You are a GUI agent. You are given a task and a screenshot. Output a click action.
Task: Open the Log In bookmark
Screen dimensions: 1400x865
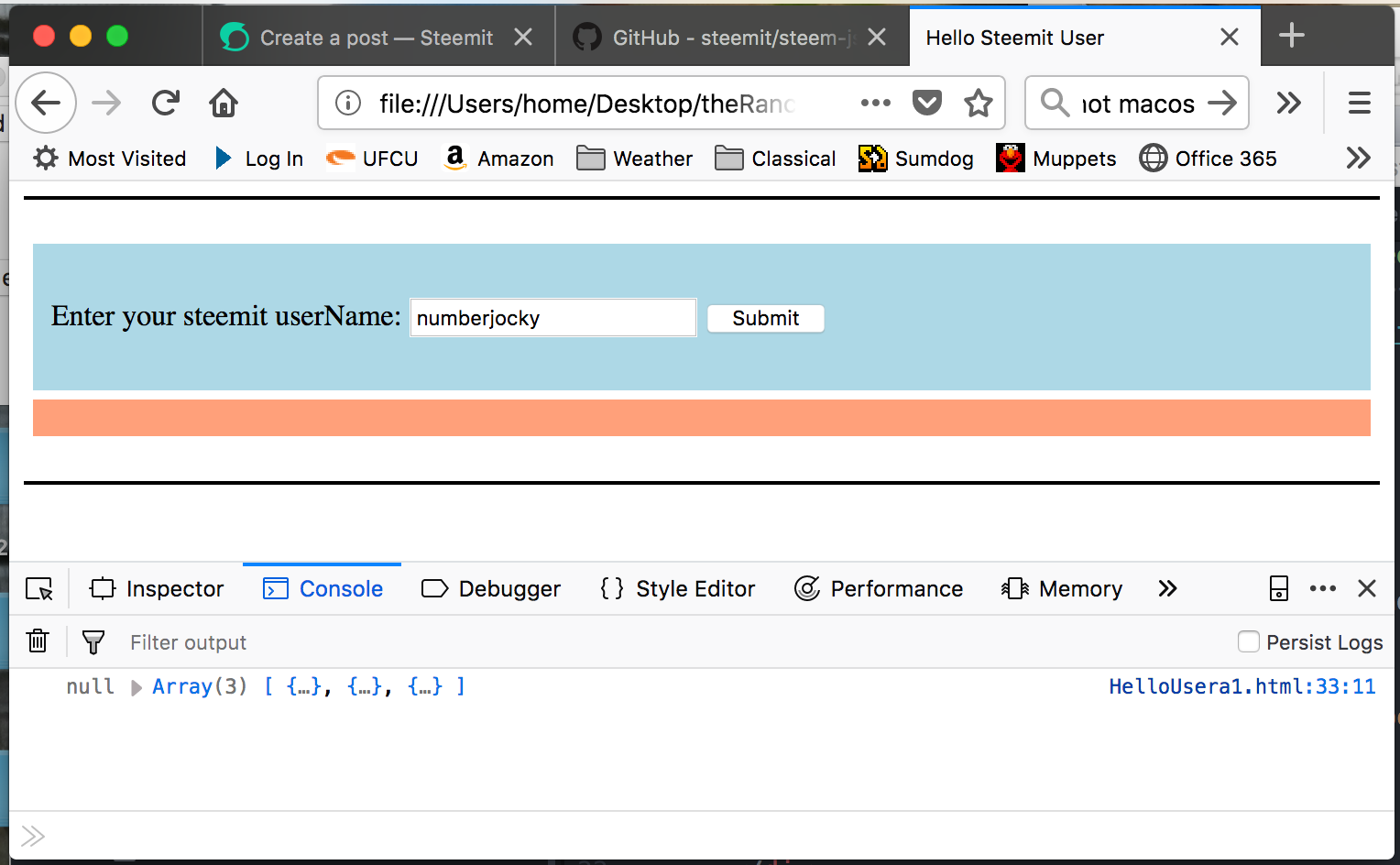tap(258, 159)
